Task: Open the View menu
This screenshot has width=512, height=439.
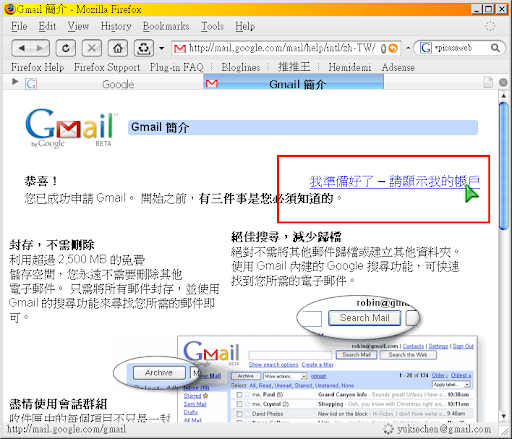Action: (78, 26)
